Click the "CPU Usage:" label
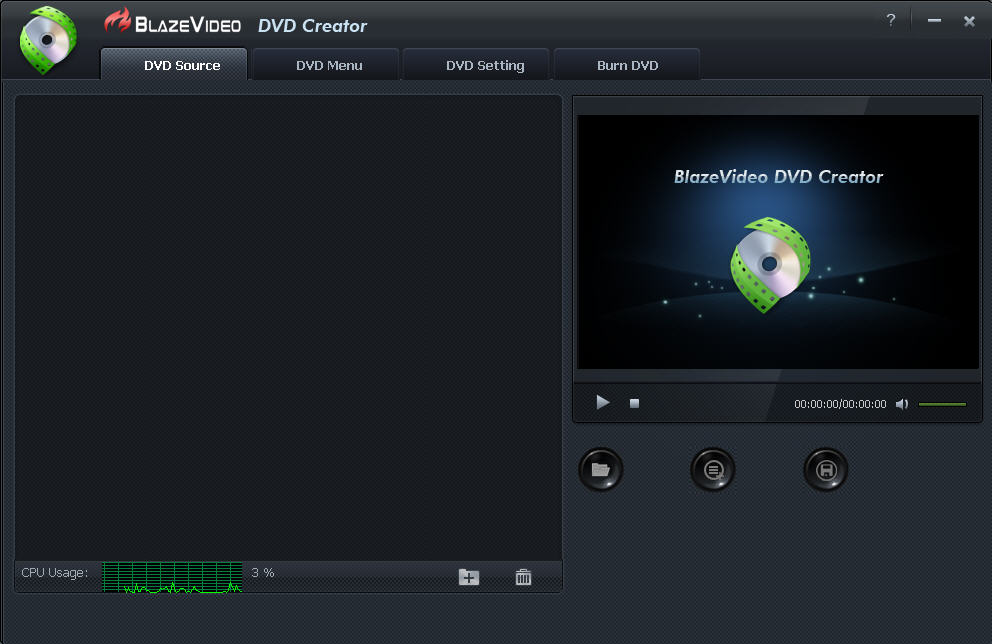 54,573
